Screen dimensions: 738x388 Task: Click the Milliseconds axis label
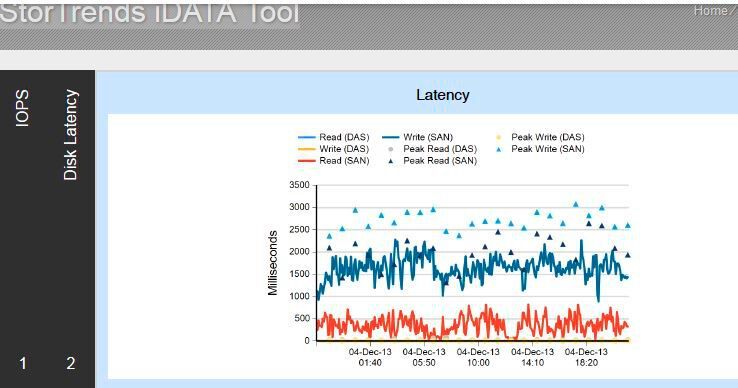coord(273,263)
